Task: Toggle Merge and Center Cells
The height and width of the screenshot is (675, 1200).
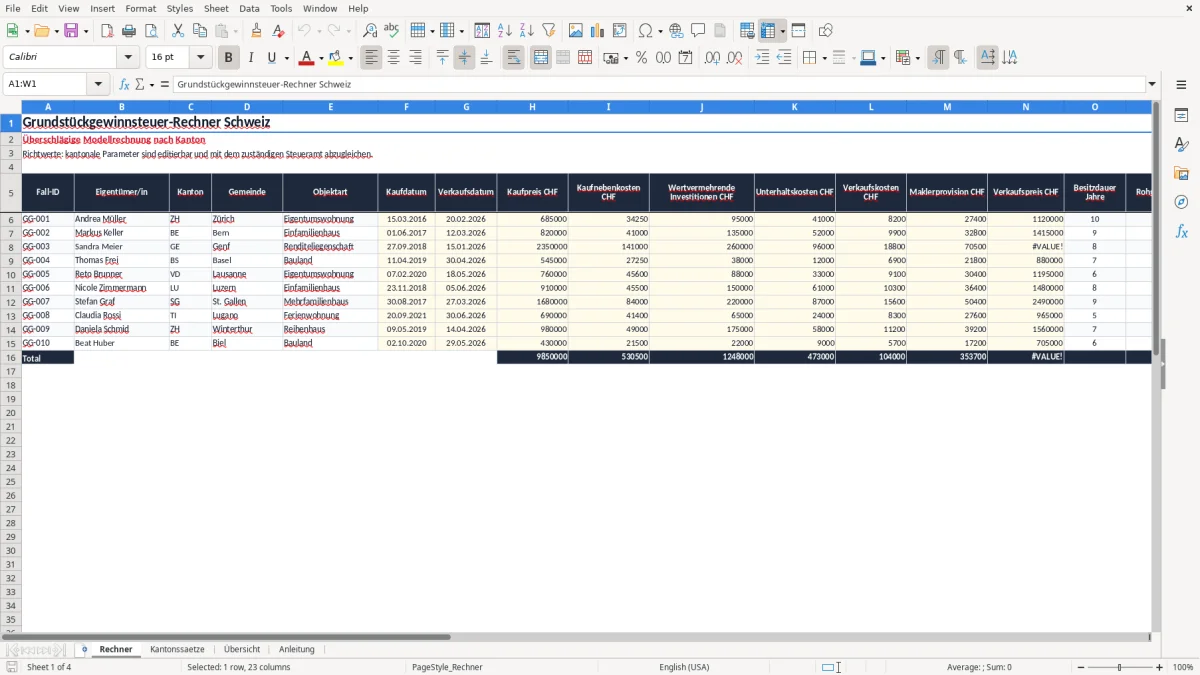Action: pyautogui.click(x=541, y=58)
